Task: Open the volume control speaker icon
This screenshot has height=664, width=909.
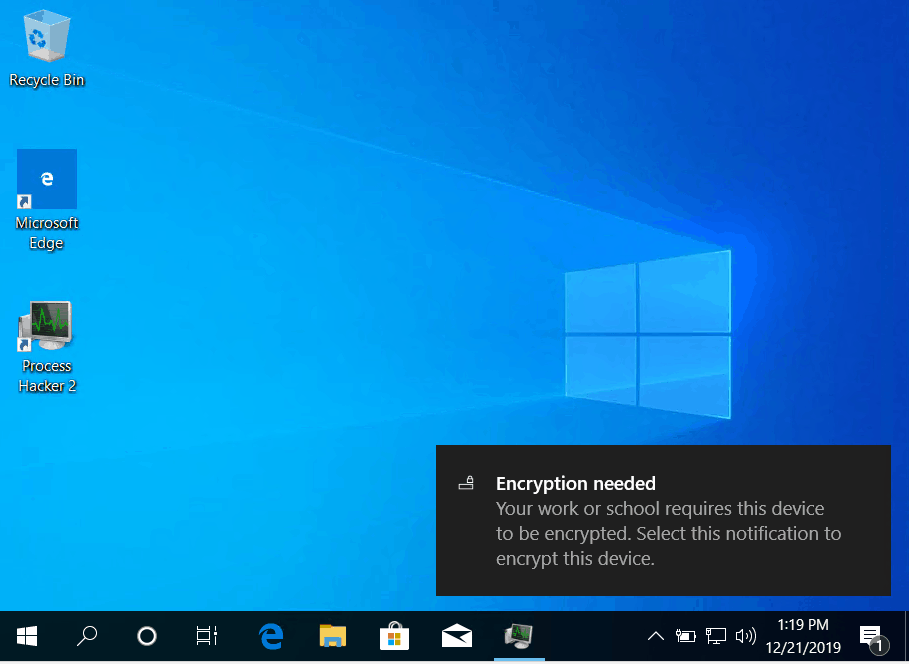Action: tap(745, 635)
